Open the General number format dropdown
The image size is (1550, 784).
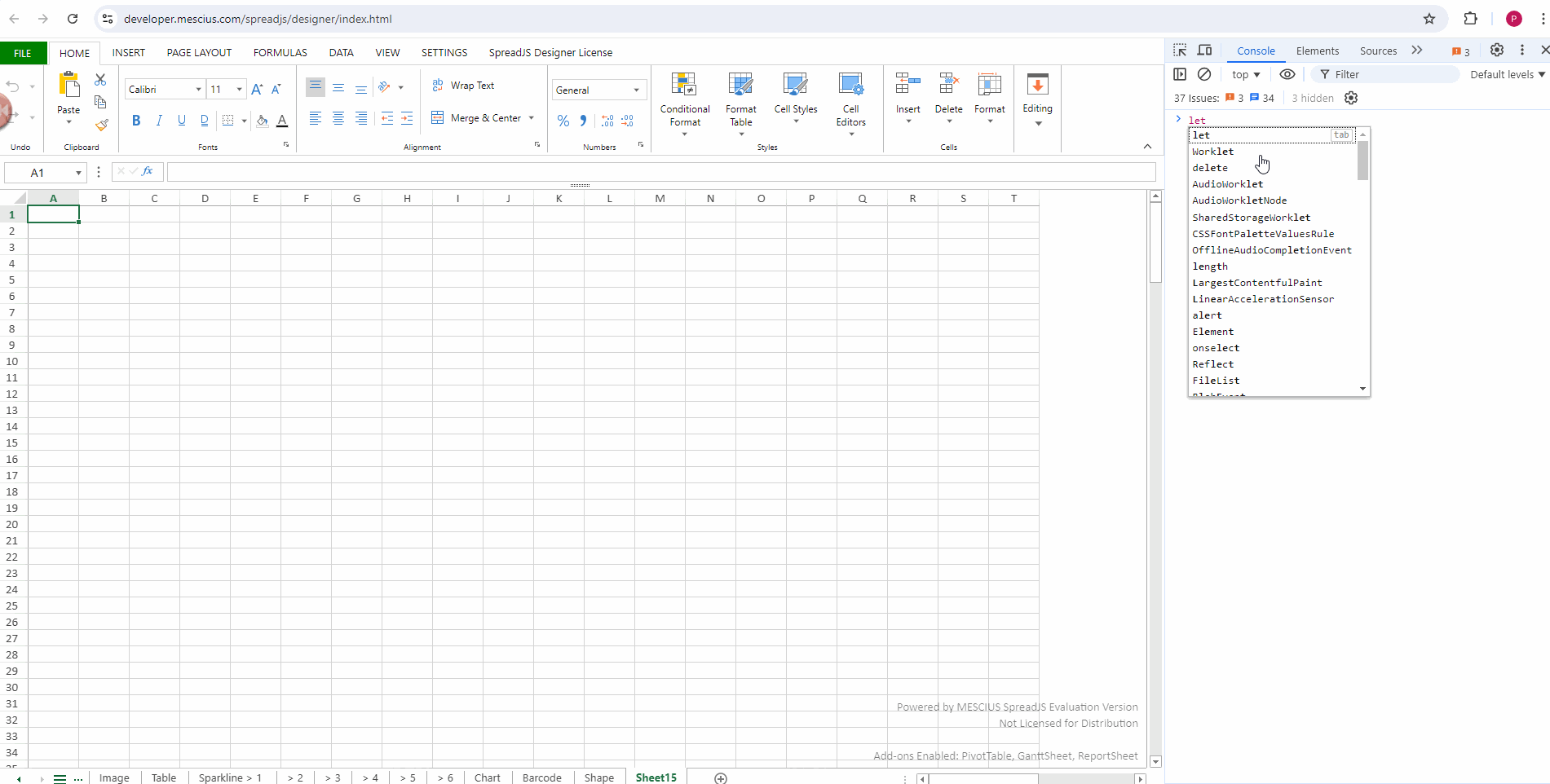point(636,90)
